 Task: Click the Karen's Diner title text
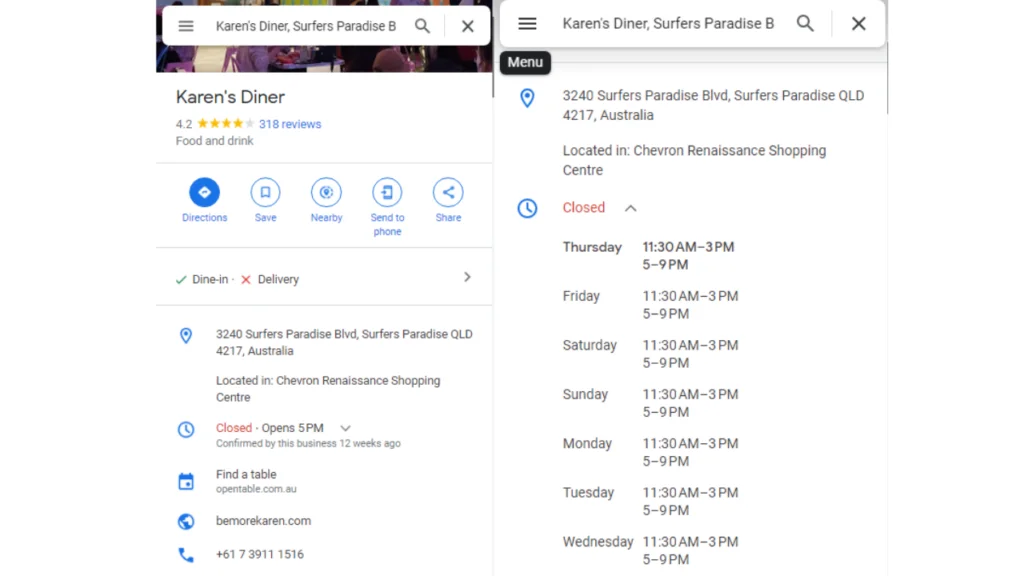tap(230, 97)
